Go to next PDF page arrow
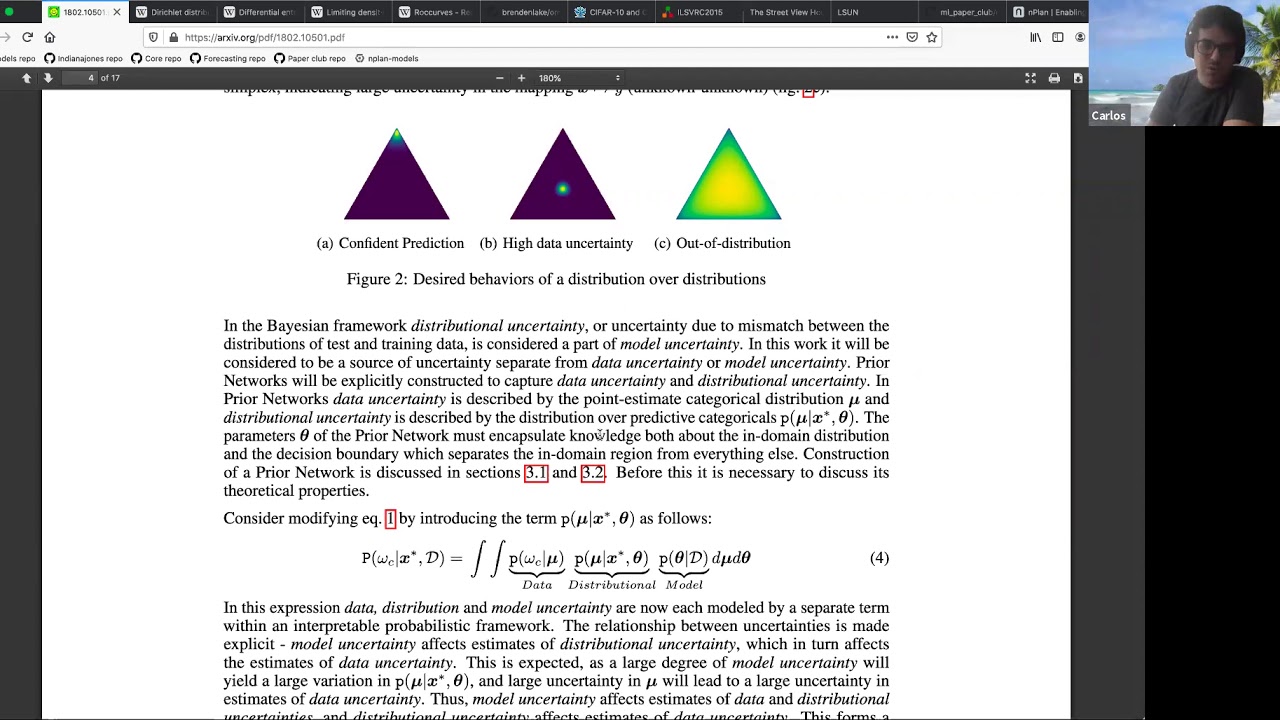The height and width of the screenshot is (720, 1280). tap(47, 78)
